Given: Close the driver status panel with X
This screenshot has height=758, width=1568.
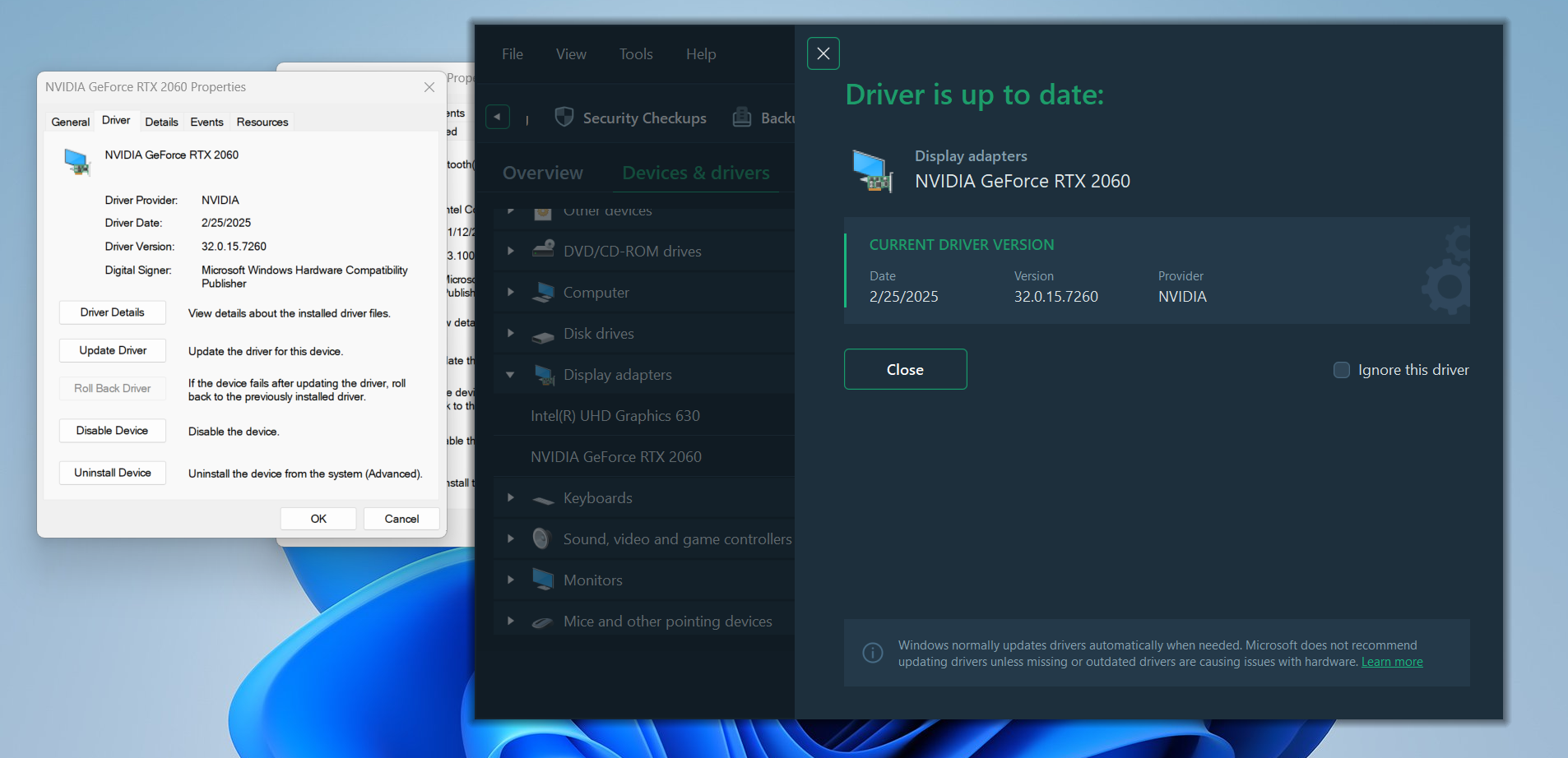Looking at the screenshot, I should coord(823,53).
